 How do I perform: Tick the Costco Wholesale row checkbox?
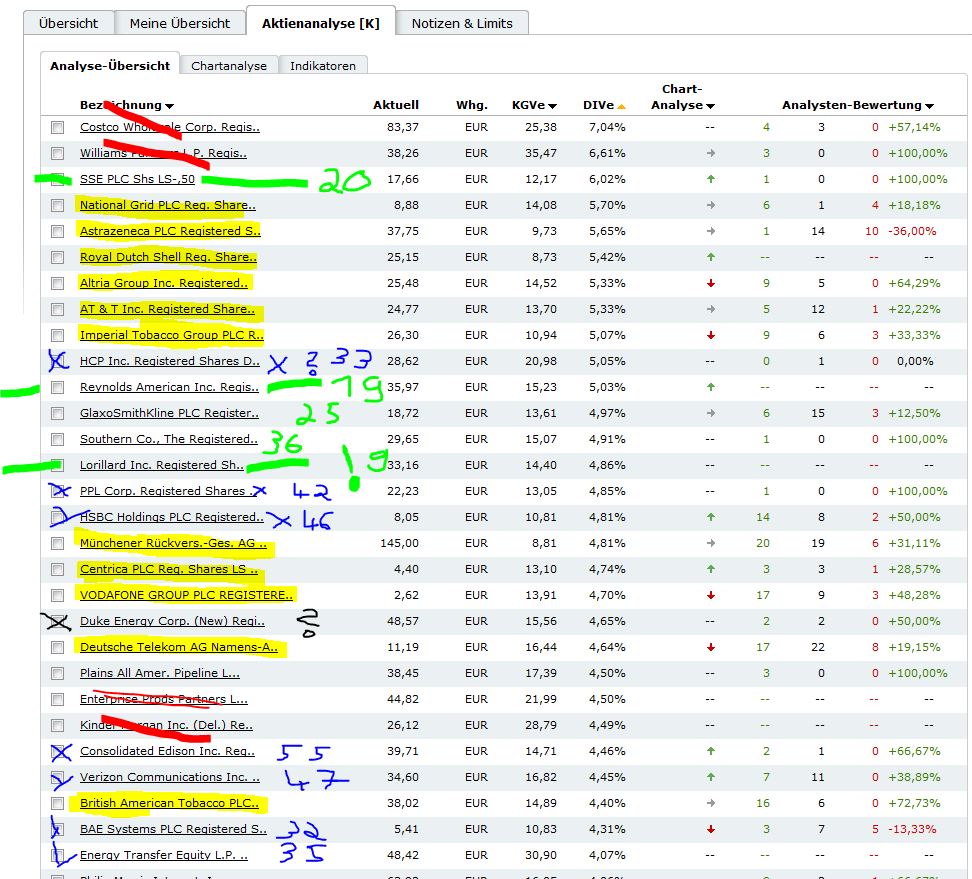58,127
